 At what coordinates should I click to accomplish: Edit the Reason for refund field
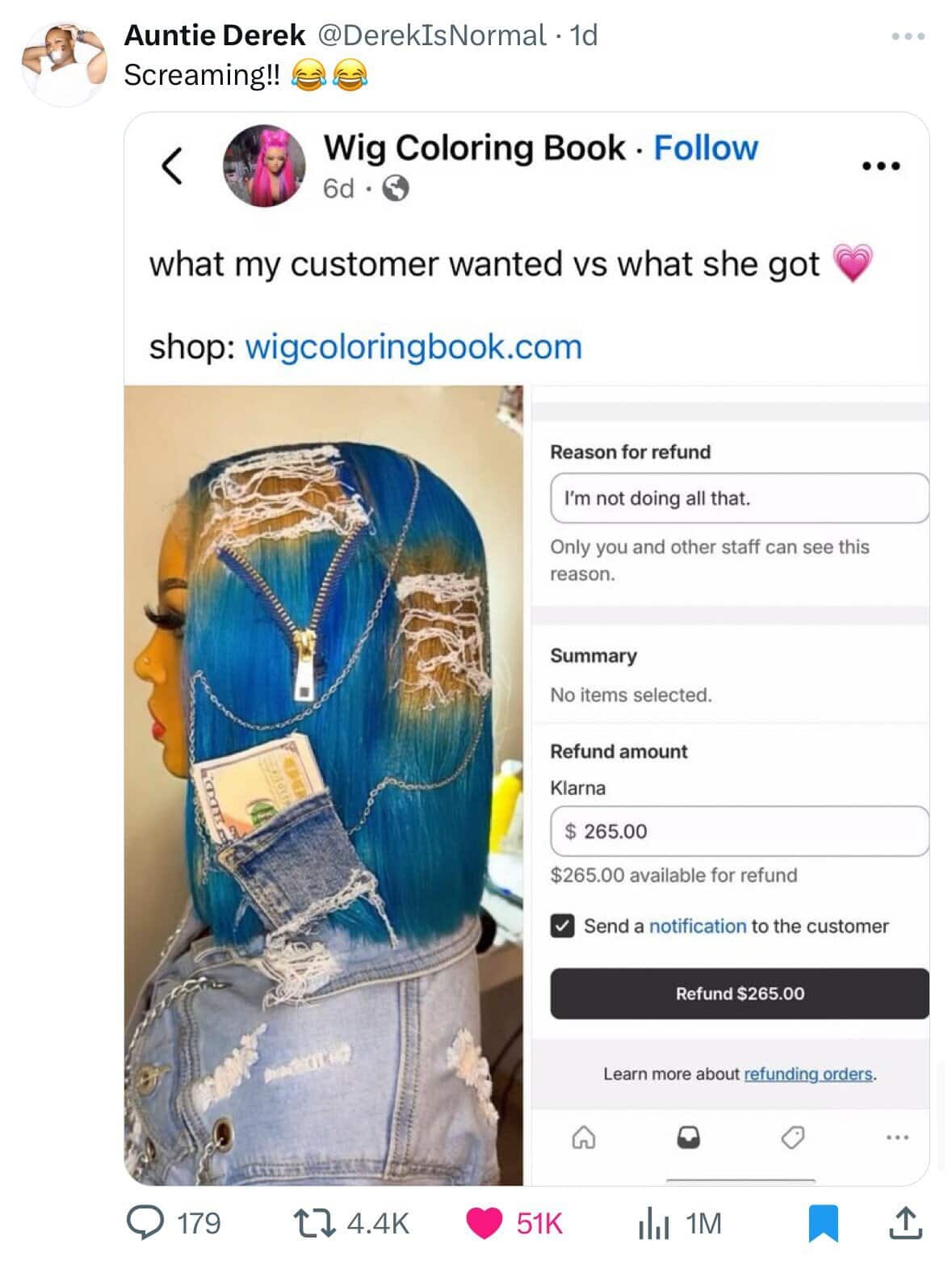(x=740, y=498)
